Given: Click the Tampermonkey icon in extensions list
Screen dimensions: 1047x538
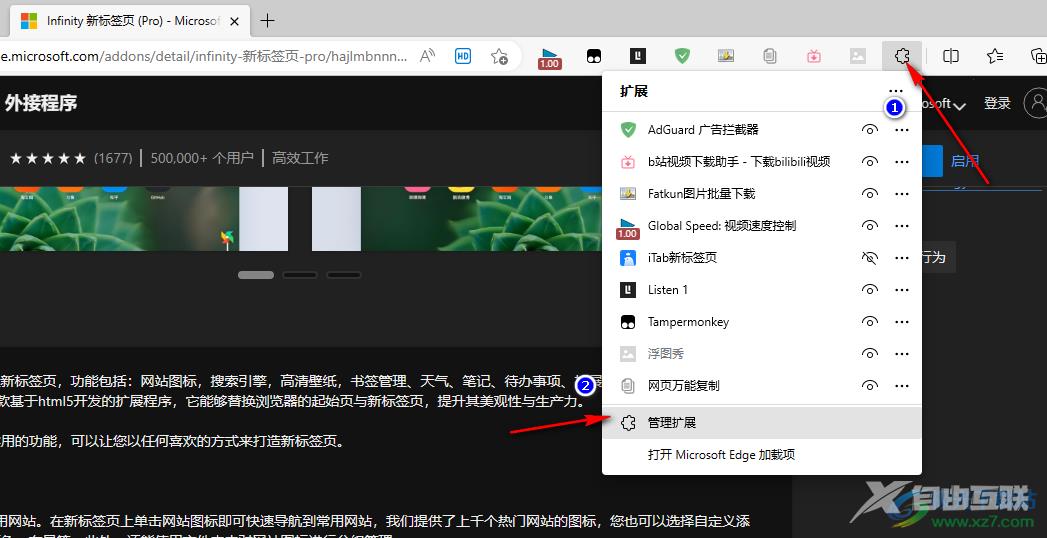Looking at the screenshot, I should [628, 322].
